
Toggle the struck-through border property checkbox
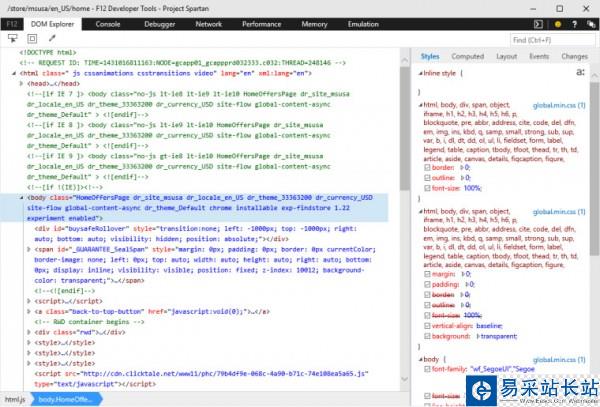427,295
